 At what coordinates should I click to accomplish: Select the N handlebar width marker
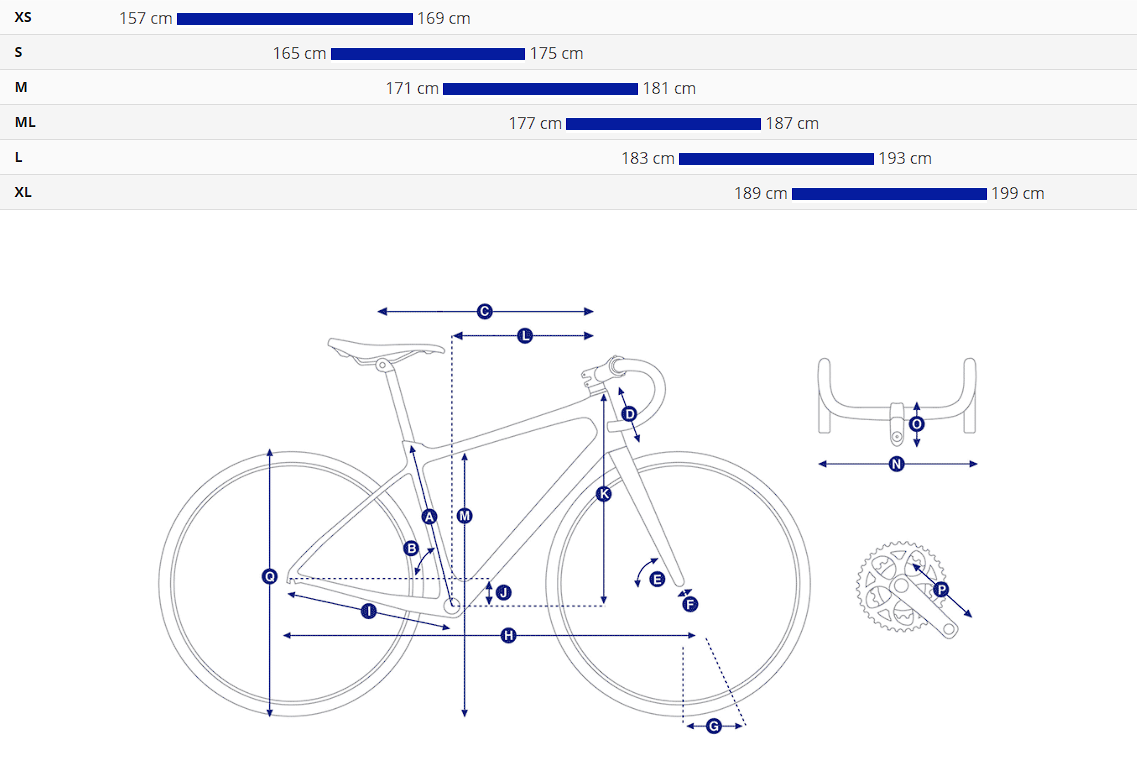(896, 464)
